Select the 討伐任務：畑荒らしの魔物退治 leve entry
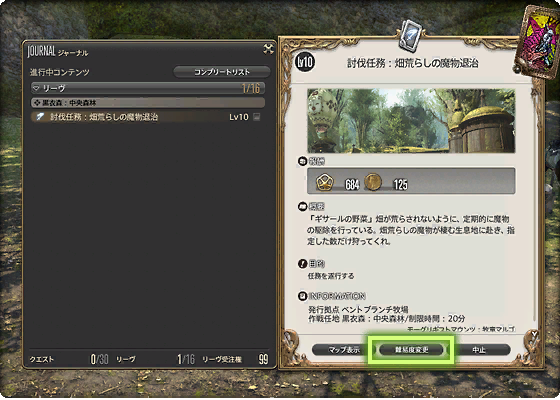The image size is (560, 400). [148, 117]
